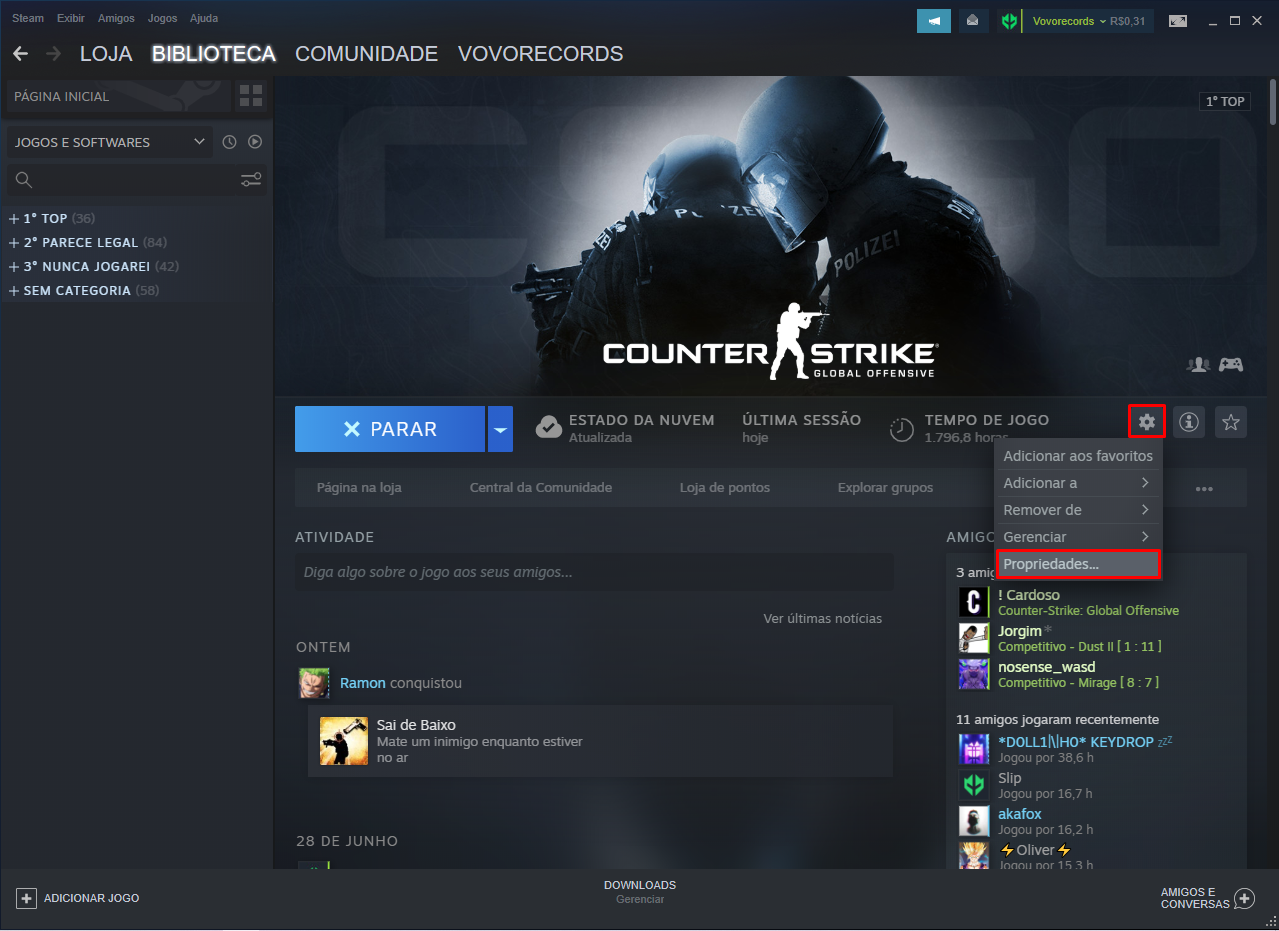Viewport: 1279px width, 931px height.
Task: Go to the BIBLIOTECA tab
Action: click(x=214, y=54)
